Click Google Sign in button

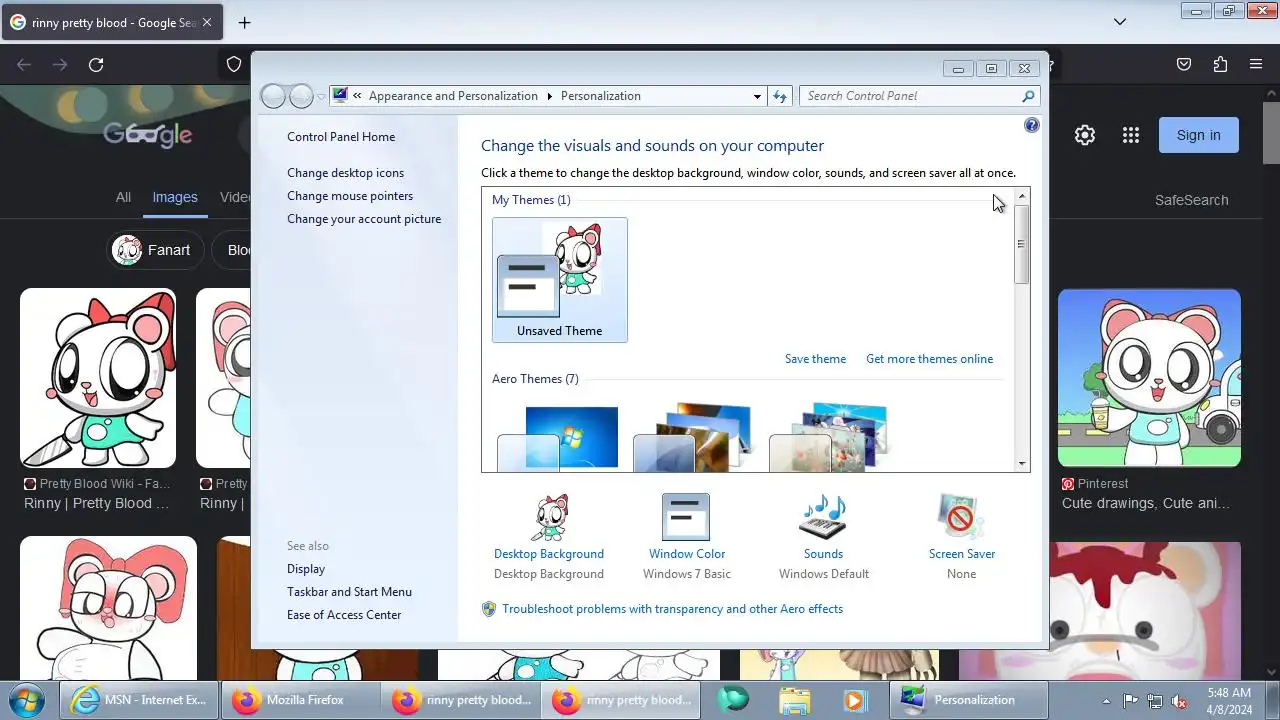[x=1198, y=135]
